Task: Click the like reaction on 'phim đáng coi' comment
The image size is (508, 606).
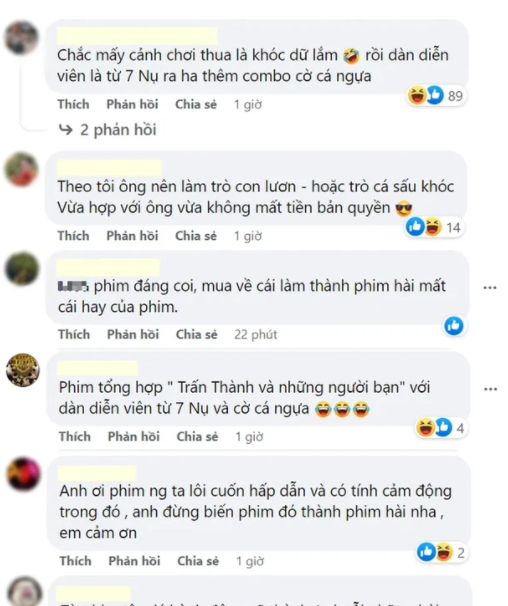Action: click(454, 326)
